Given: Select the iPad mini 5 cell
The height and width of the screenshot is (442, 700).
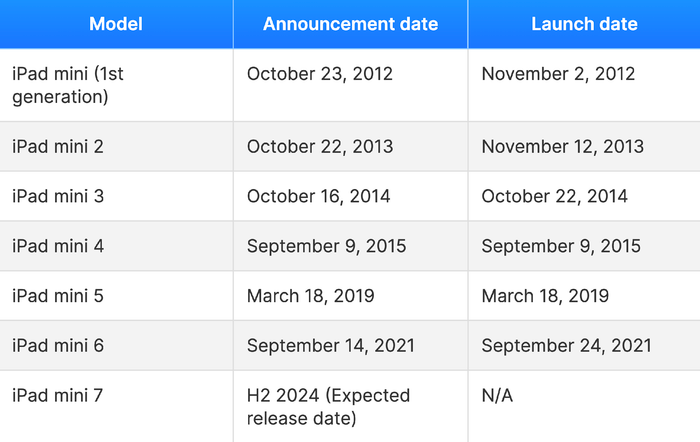Looking at the screenshot, I should click(x=58, y=296).
